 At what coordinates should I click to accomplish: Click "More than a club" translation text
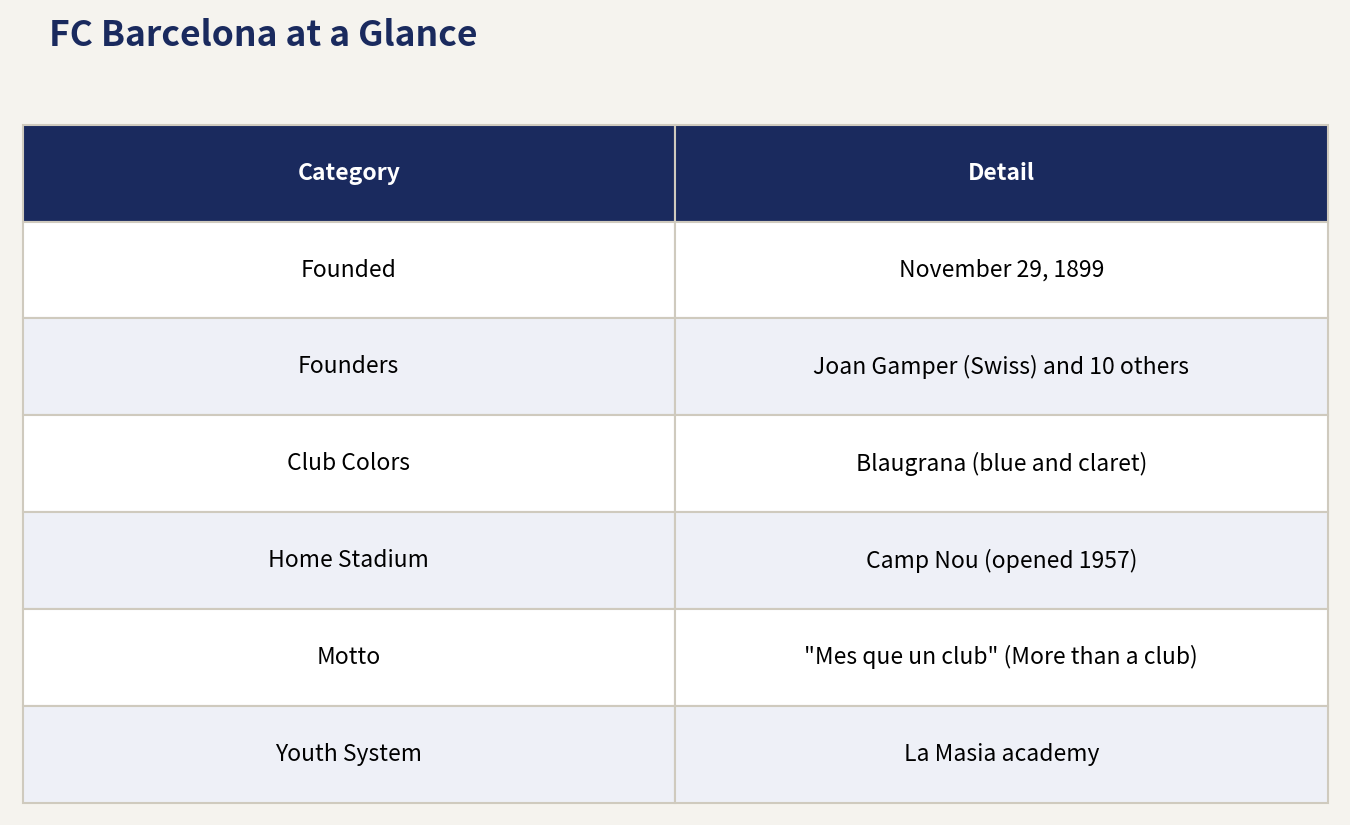(x=1101, y=657)
